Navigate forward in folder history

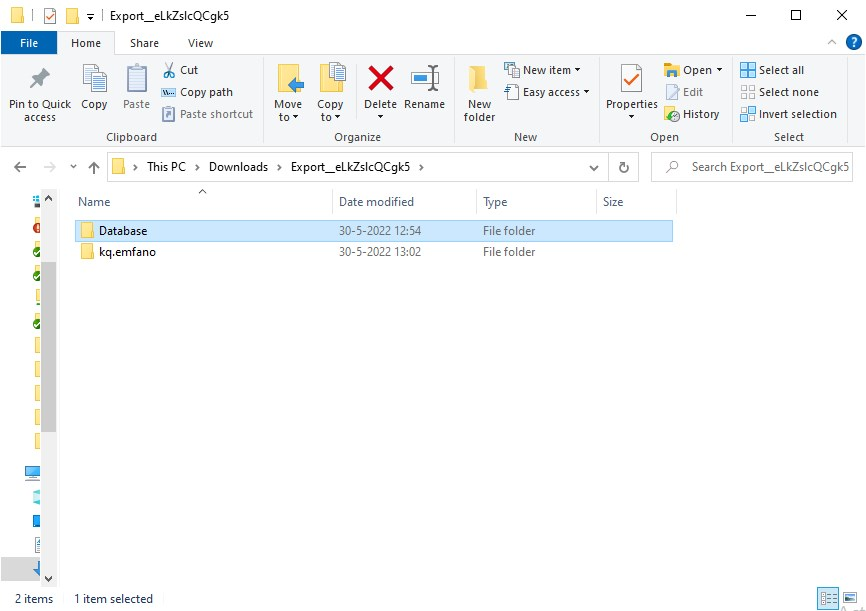50,167
